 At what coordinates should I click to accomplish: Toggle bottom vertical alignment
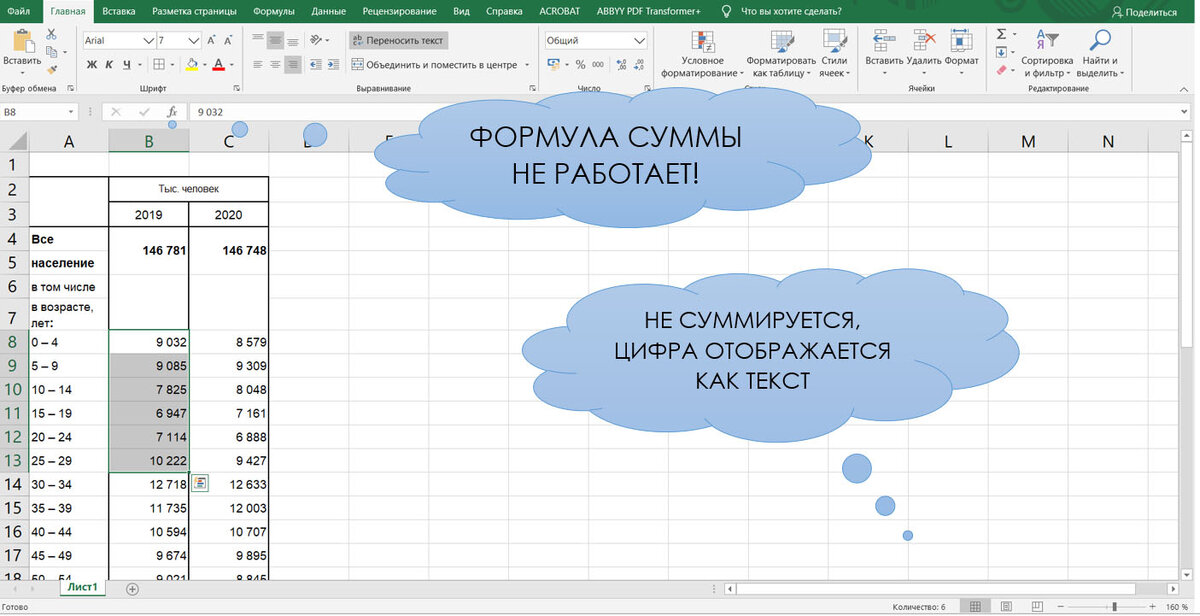point(293,40)
